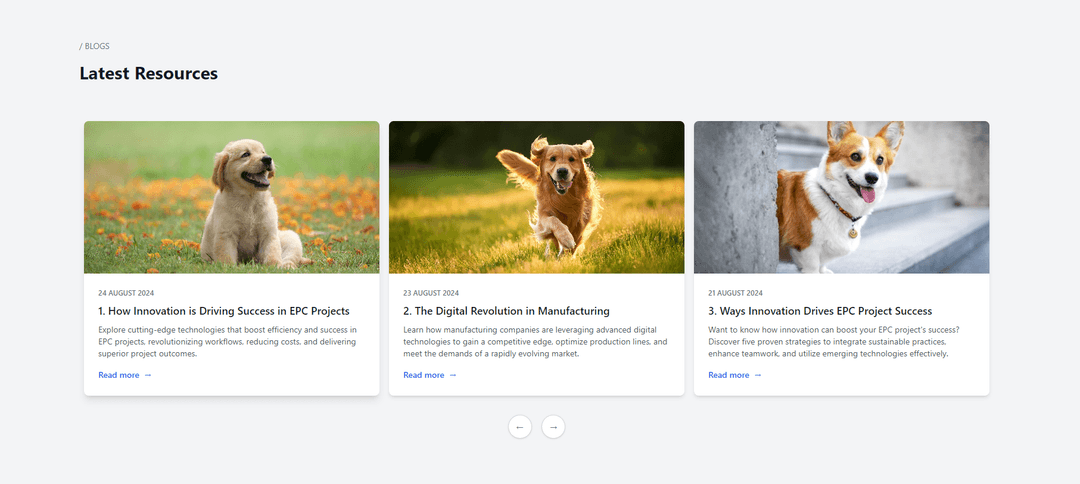Viewport: 1080px width, 484px height.
Task: Click arrow icon beside Read more in EPC Projects card
Action: click(x=148, y=375)
